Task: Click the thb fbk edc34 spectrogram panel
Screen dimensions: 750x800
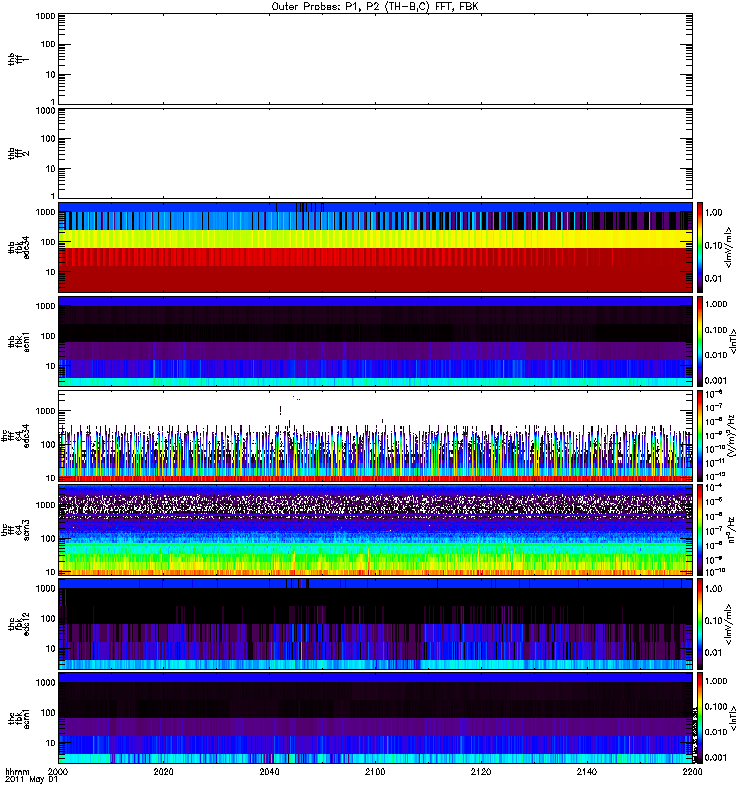Action: point(375,247)
